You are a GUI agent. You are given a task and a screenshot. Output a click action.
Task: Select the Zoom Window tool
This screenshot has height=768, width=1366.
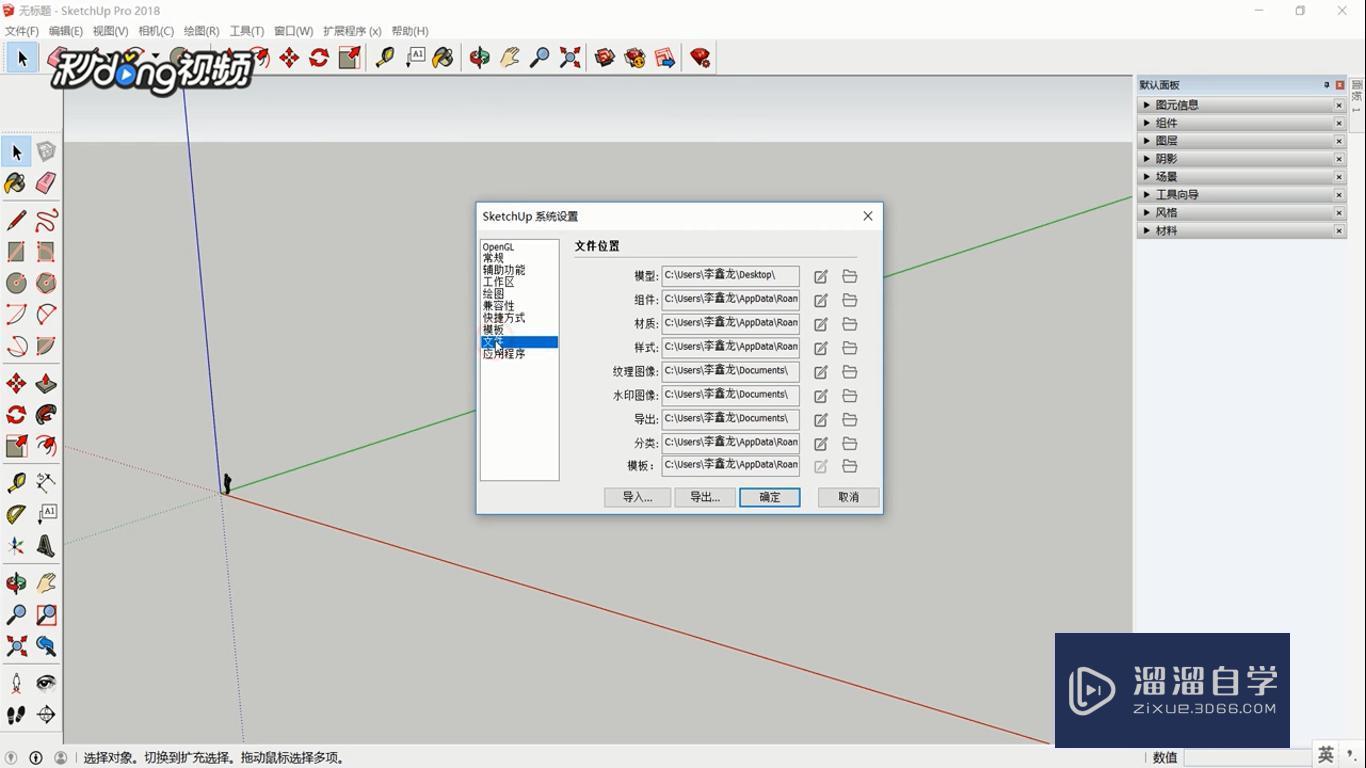point(46,615)
